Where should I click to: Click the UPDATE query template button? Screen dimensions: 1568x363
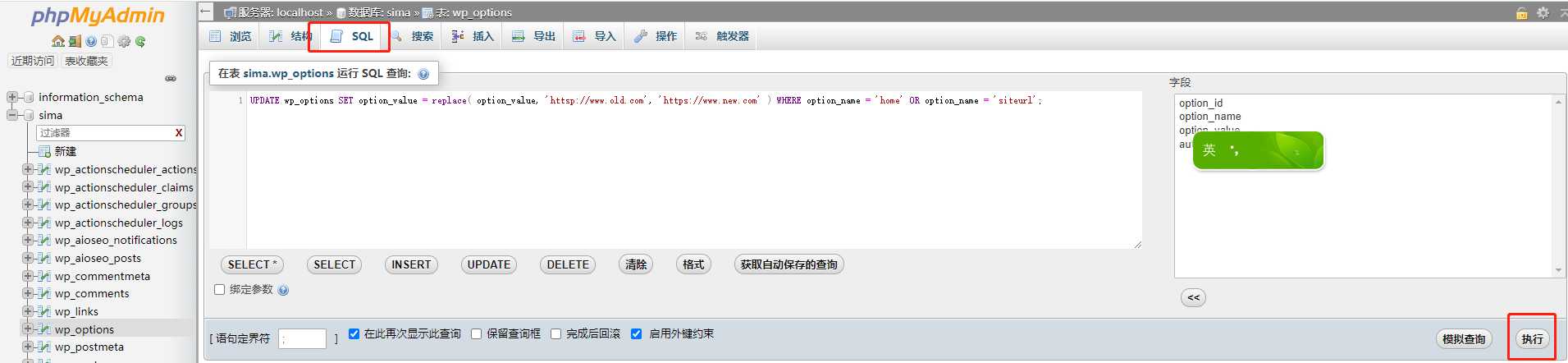(x=488, y=264)
